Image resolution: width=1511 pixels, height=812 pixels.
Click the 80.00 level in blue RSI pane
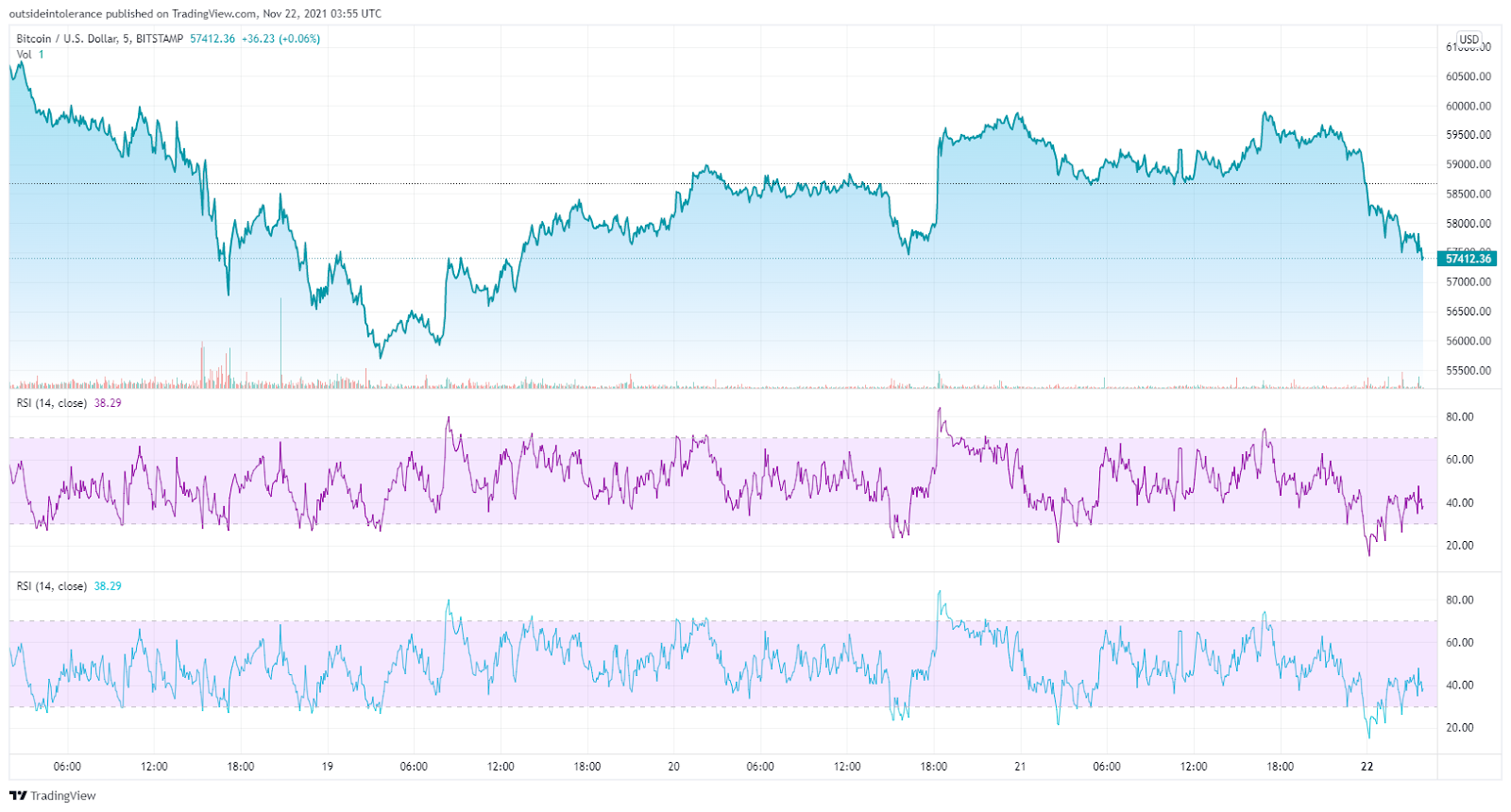point(1460,600)
